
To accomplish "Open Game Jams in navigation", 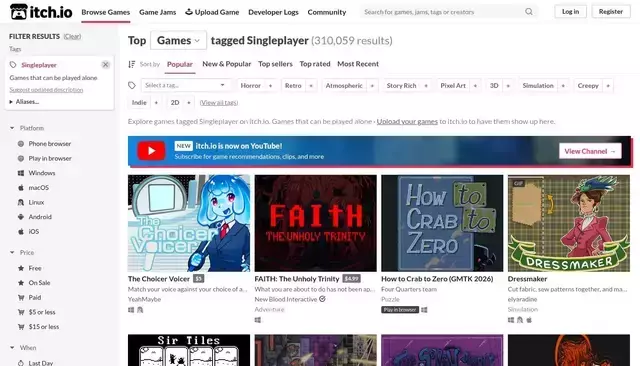I will pos(158,12).
